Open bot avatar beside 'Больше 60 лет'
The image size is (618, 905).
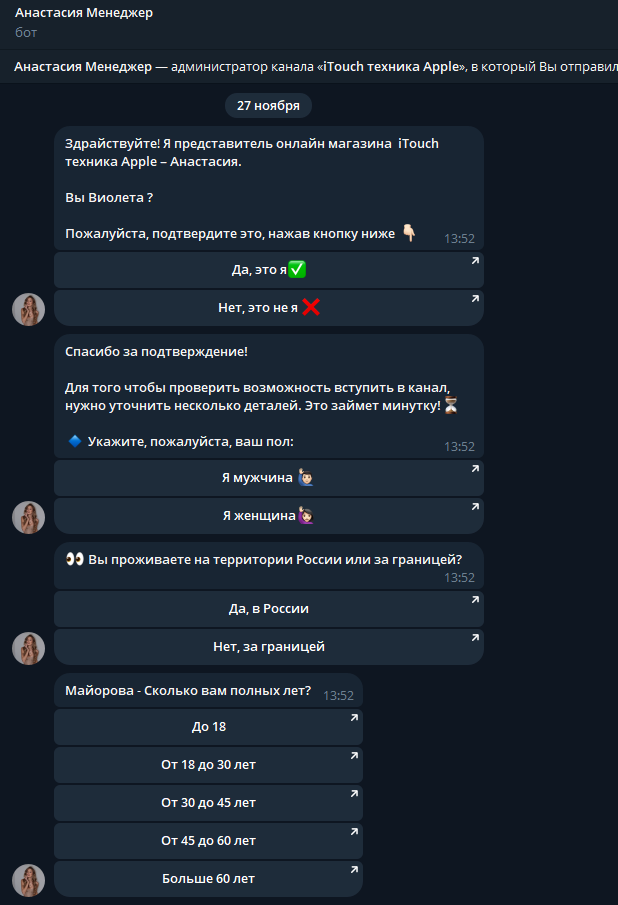(x=29, y=880)
